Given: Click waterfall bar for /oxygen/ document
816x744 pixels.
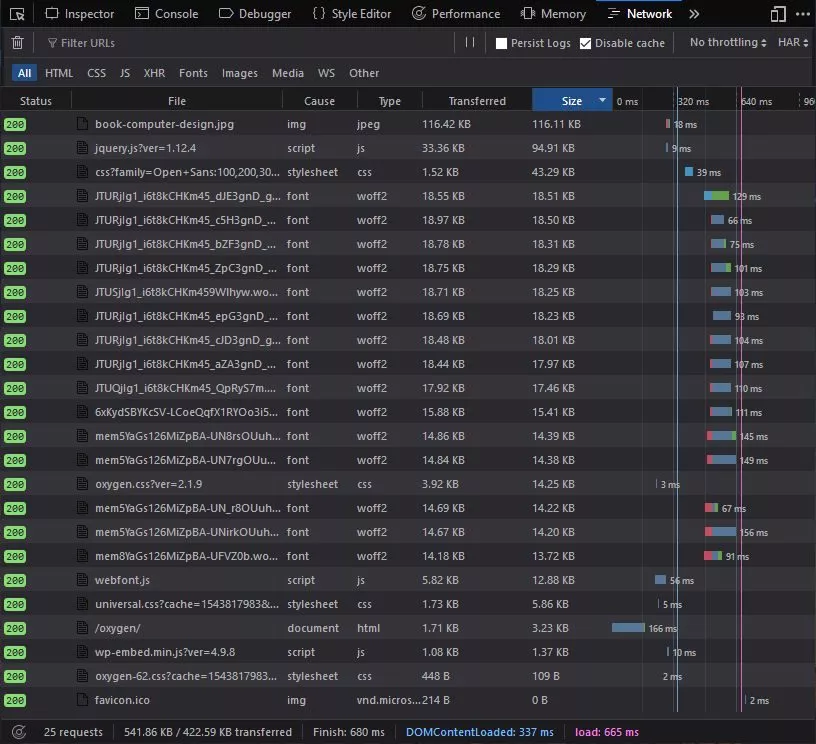Looking at the screenshot, I should click(x=629, y=628).
